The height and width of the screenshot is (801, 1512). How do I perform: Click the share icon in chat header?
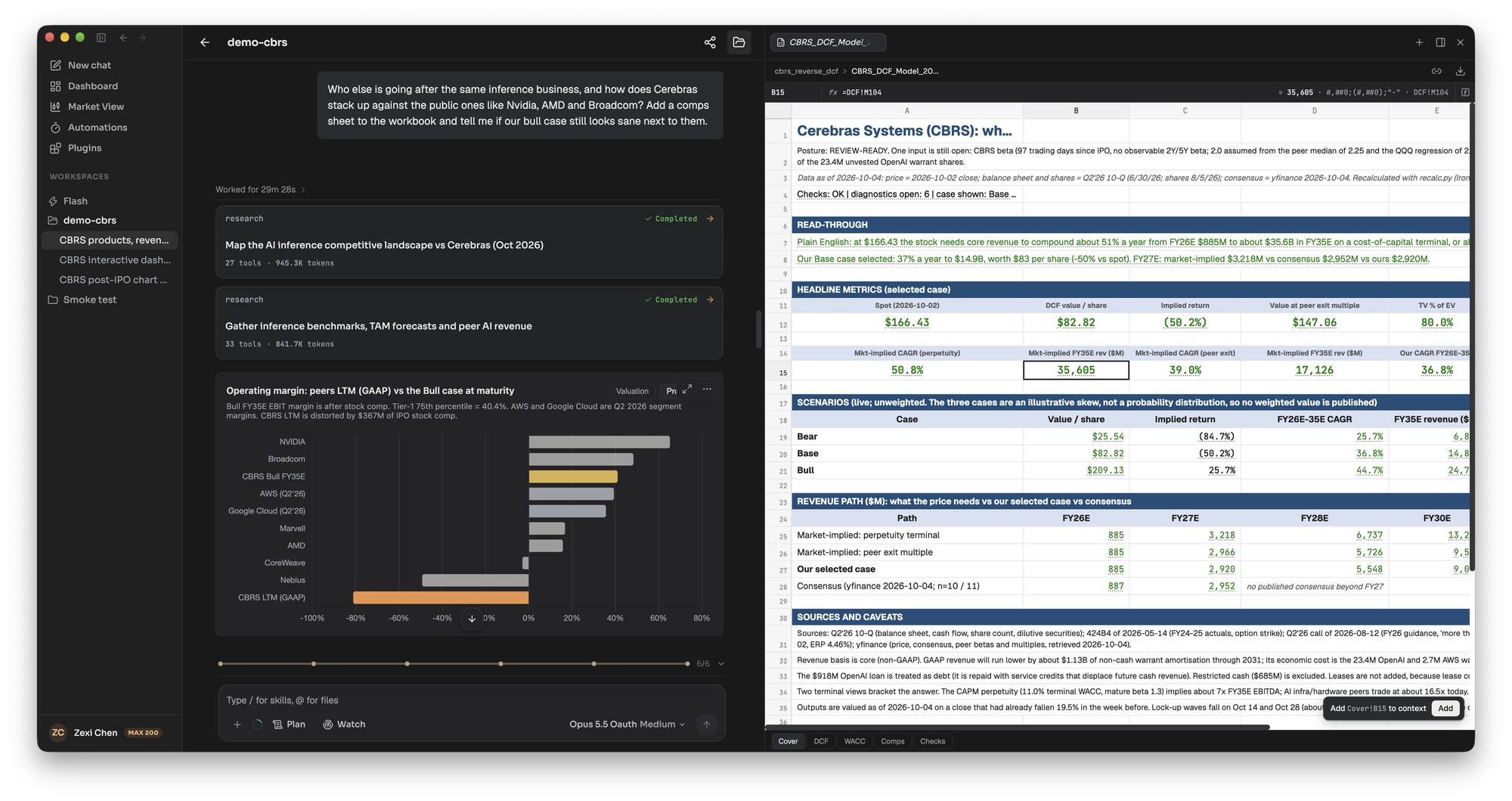tap(710, 42)
